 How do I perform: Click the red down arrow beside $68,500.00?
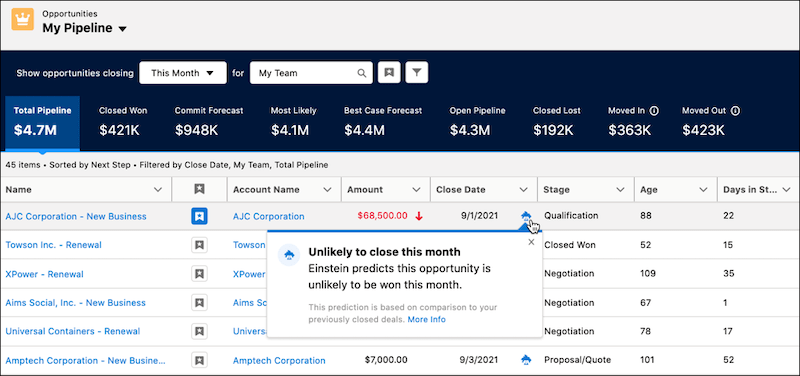click(419, 216)
